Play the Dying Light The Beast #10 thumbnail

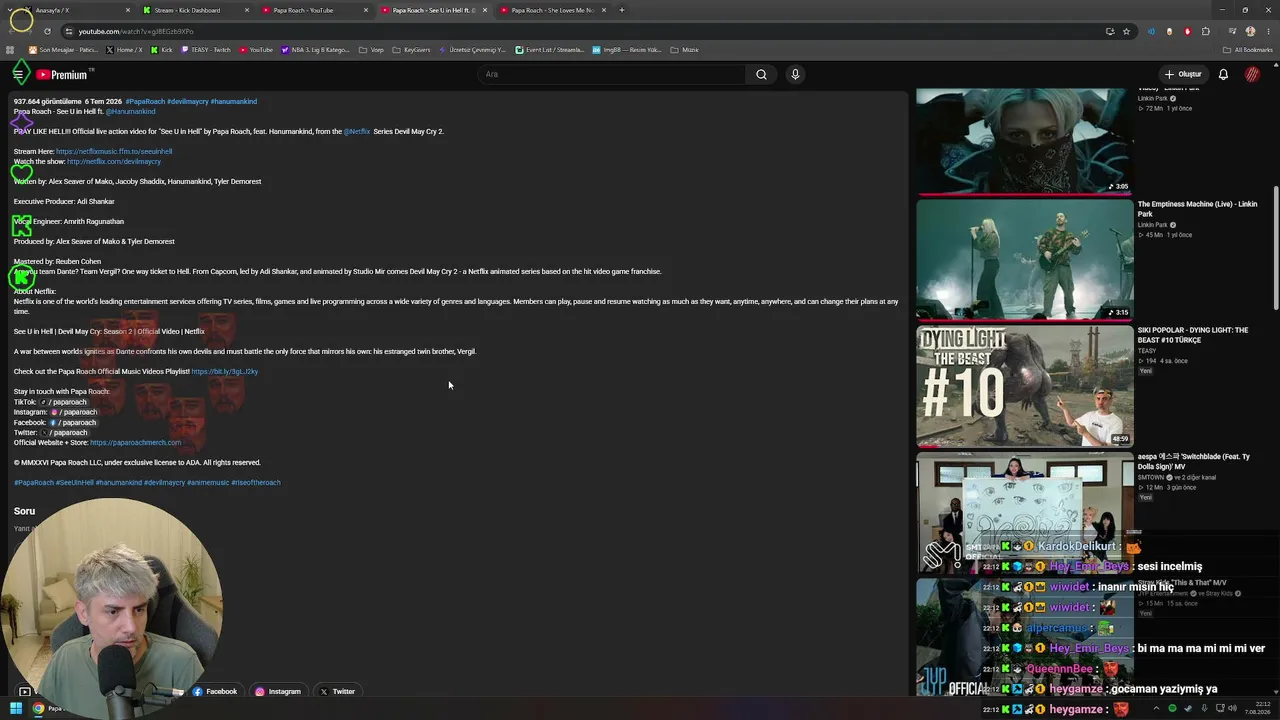pos(1025,386)
